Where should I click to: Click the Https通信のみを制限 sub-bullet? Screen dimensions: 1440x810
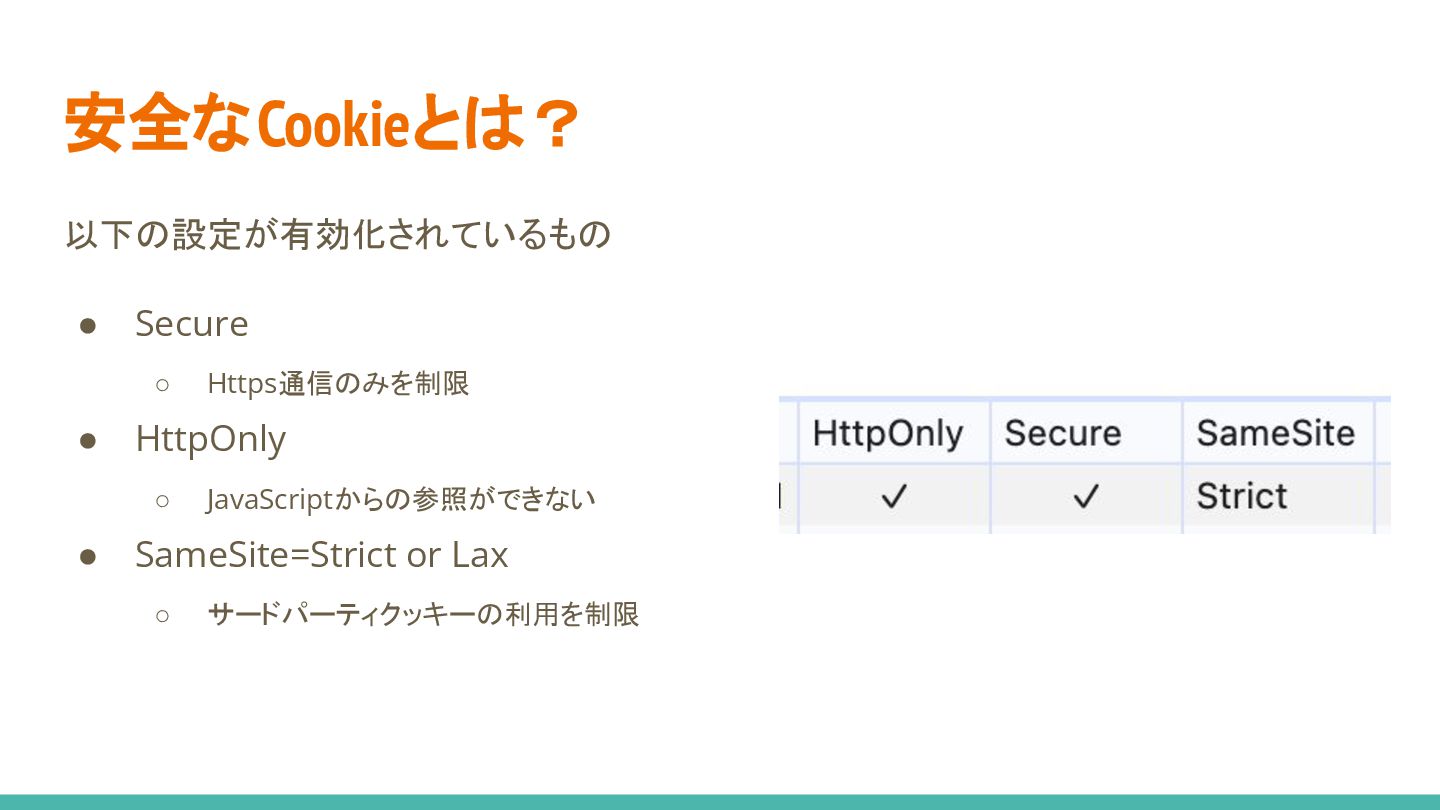click(338, 384)
